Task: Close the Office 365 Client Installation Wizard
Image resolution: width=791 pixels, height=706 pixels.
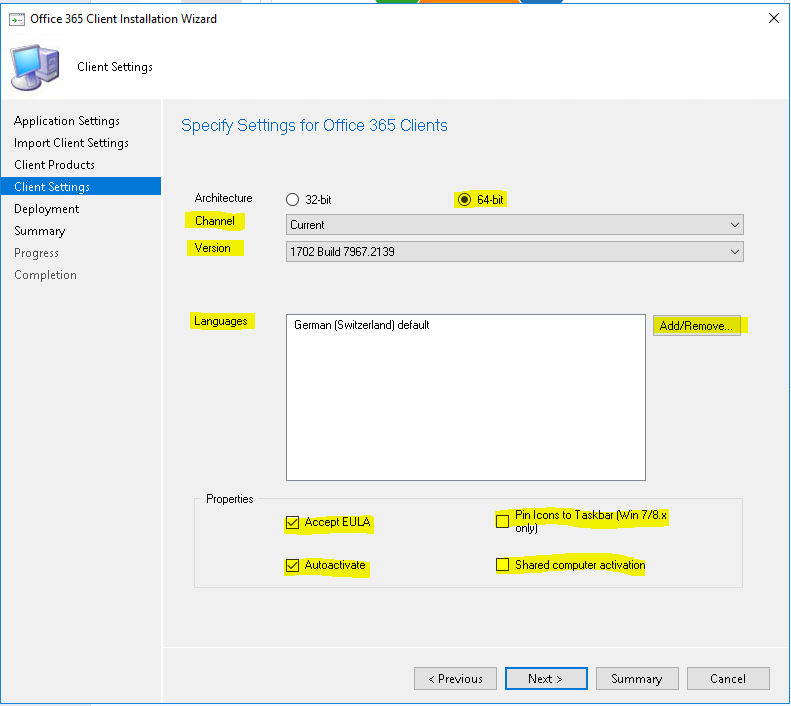Action: 773,19
